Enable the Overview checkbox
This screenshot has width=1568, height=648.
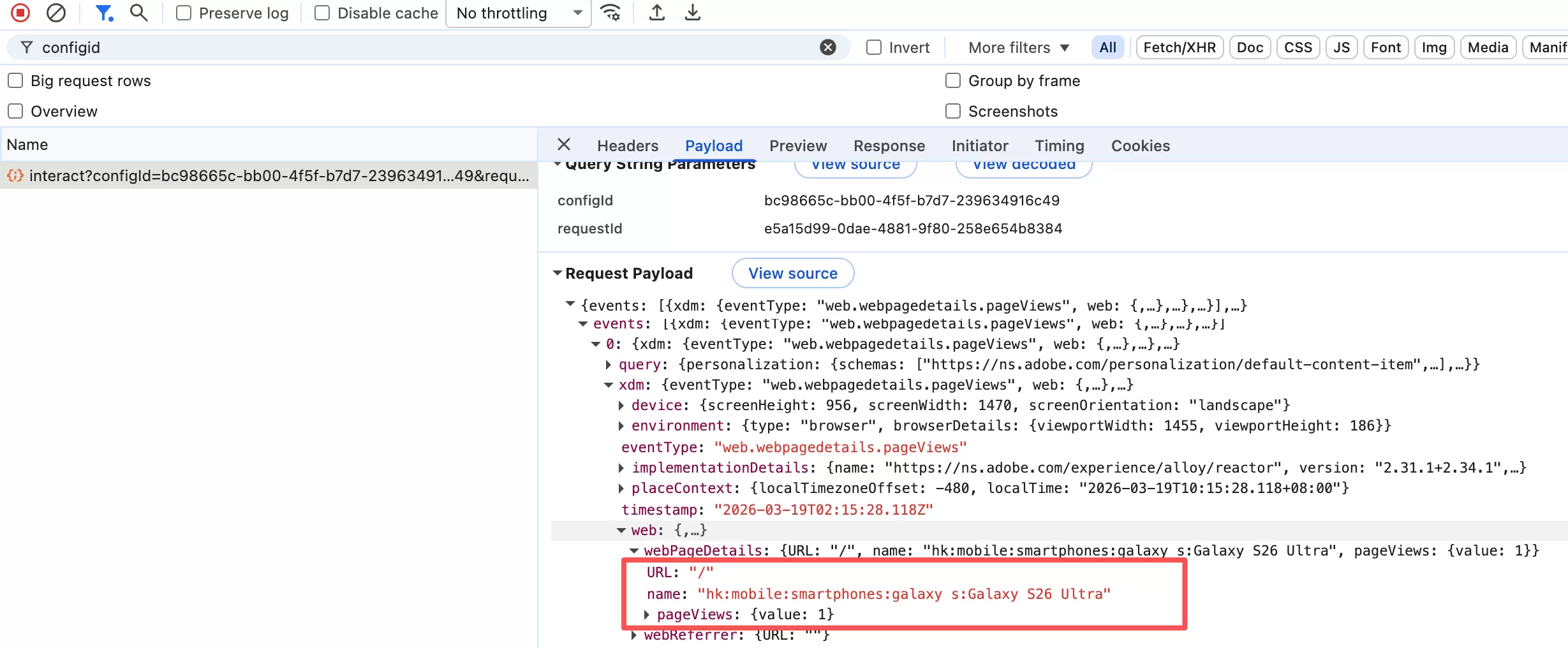pyautogui.click(x=15, y=111)
